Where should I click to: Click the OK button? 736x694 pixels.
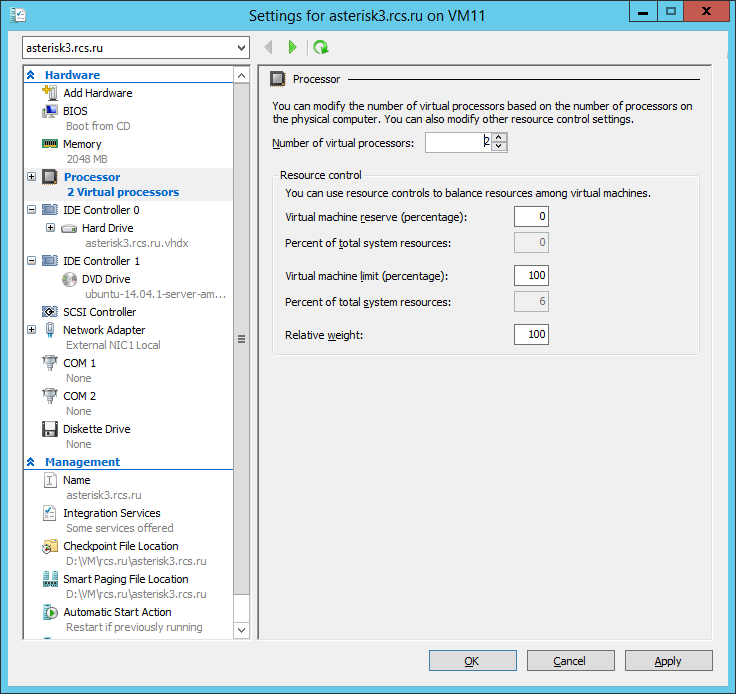coord(473,661)
